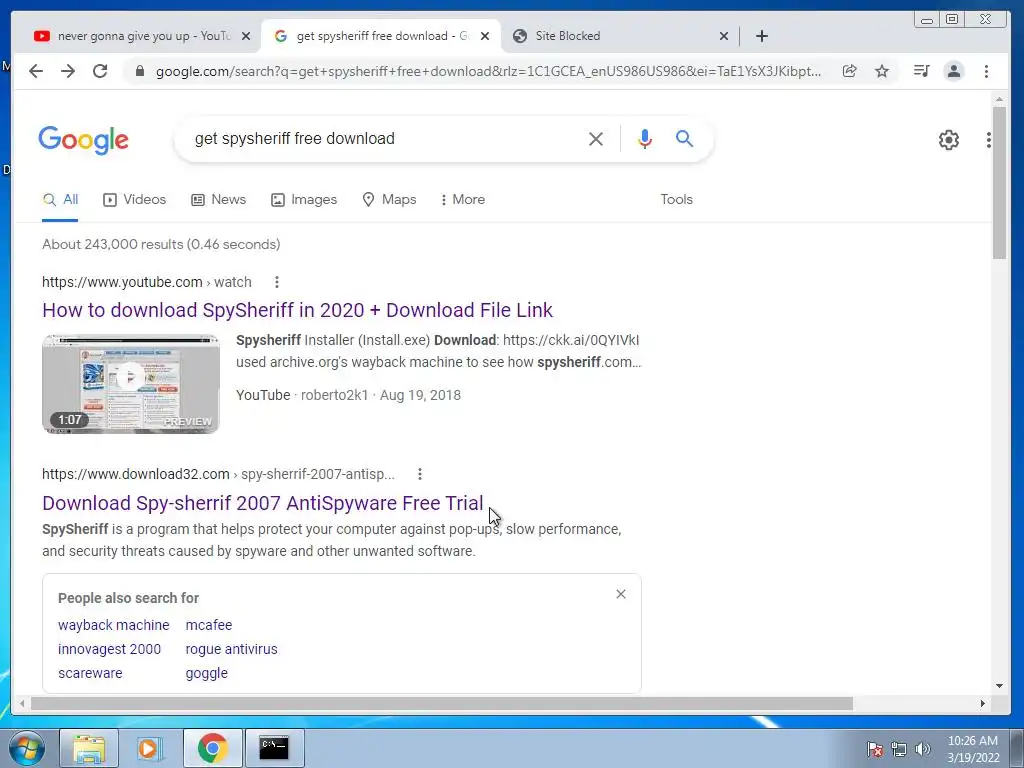Image resolution: width=1024 pixels, height=768 pixels.
Task: Launch Windows Media Player from taskbar
Action: click(149, 748)
